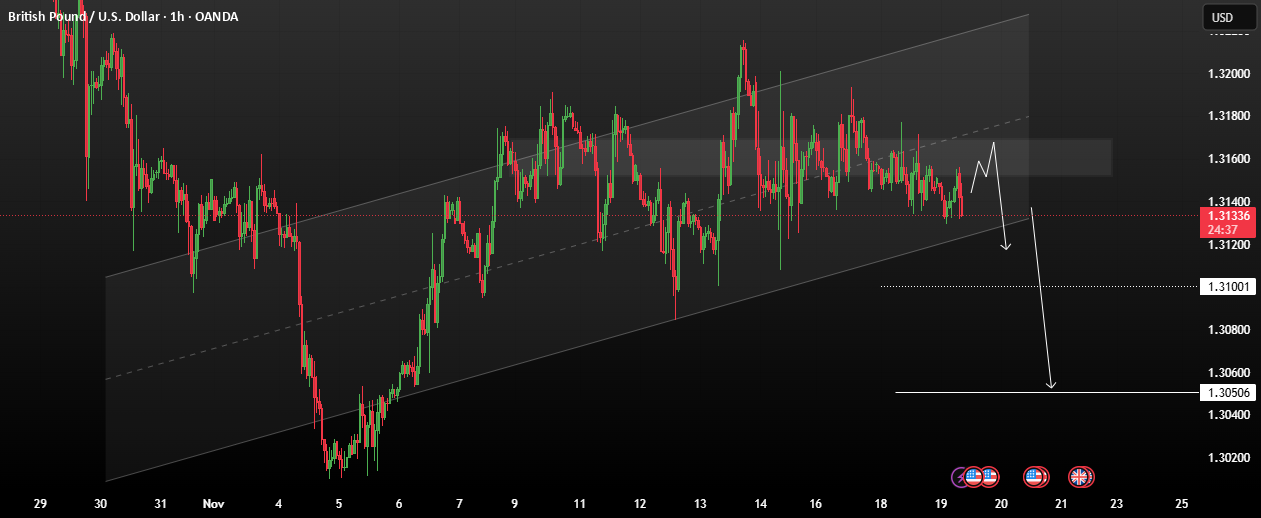Click the Nov date axis label

[211, 504]
